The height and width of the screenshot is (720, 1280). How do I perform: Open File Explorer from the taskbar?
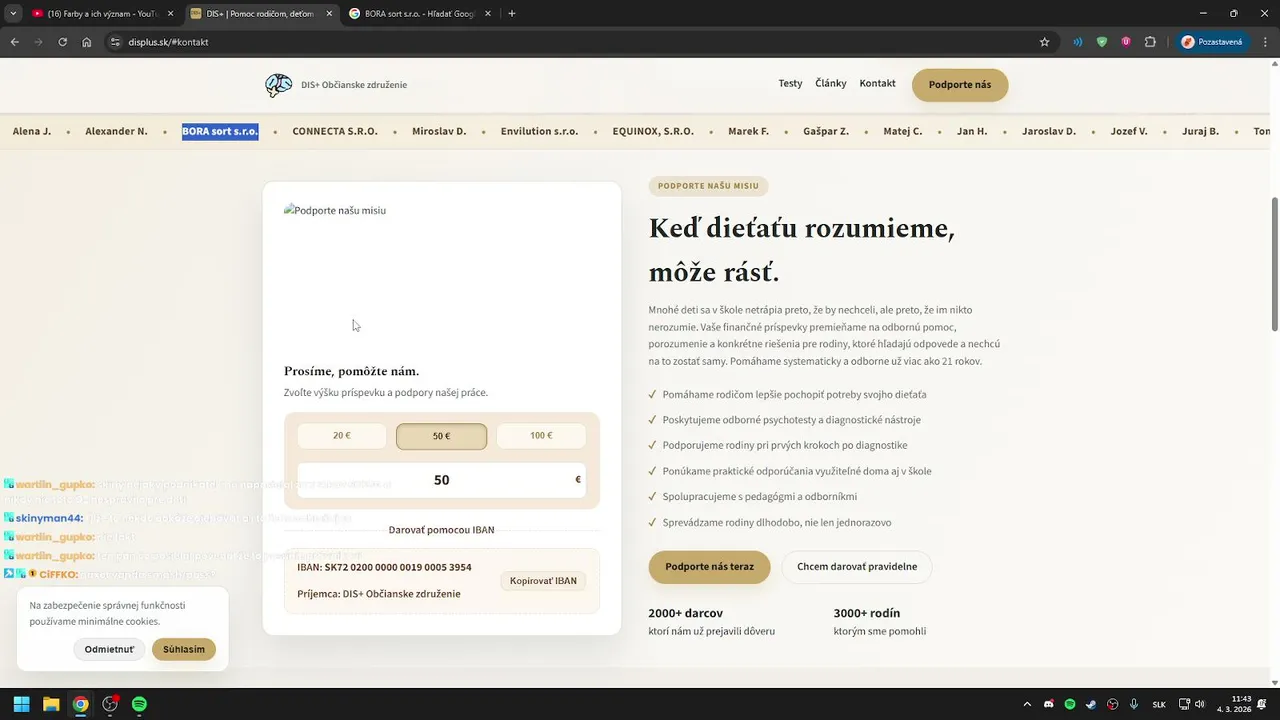(x=51, y=704)
